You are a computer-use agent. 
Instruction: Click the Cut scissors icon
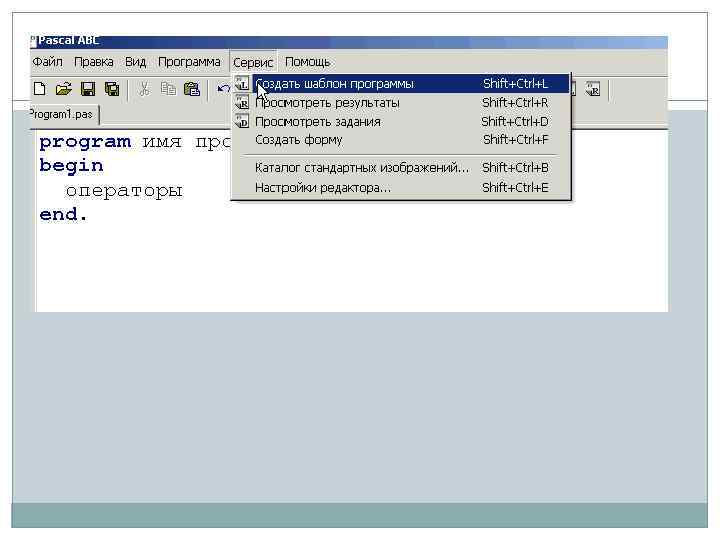click(x=144, y=89)
